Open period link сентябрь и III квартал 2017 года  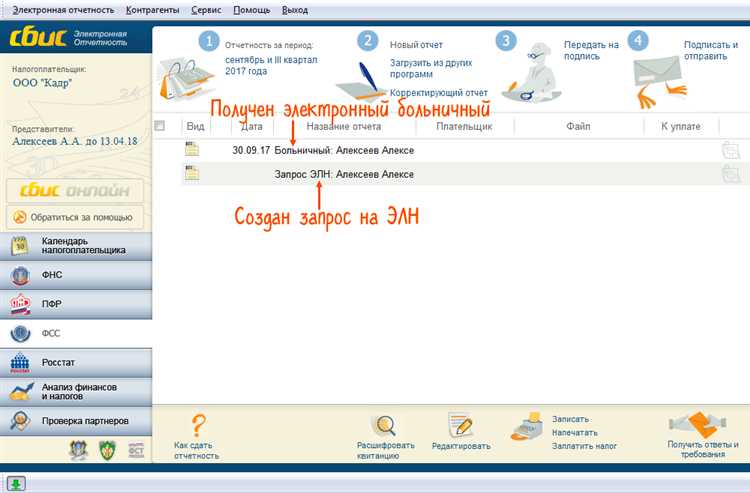(271, 66)
